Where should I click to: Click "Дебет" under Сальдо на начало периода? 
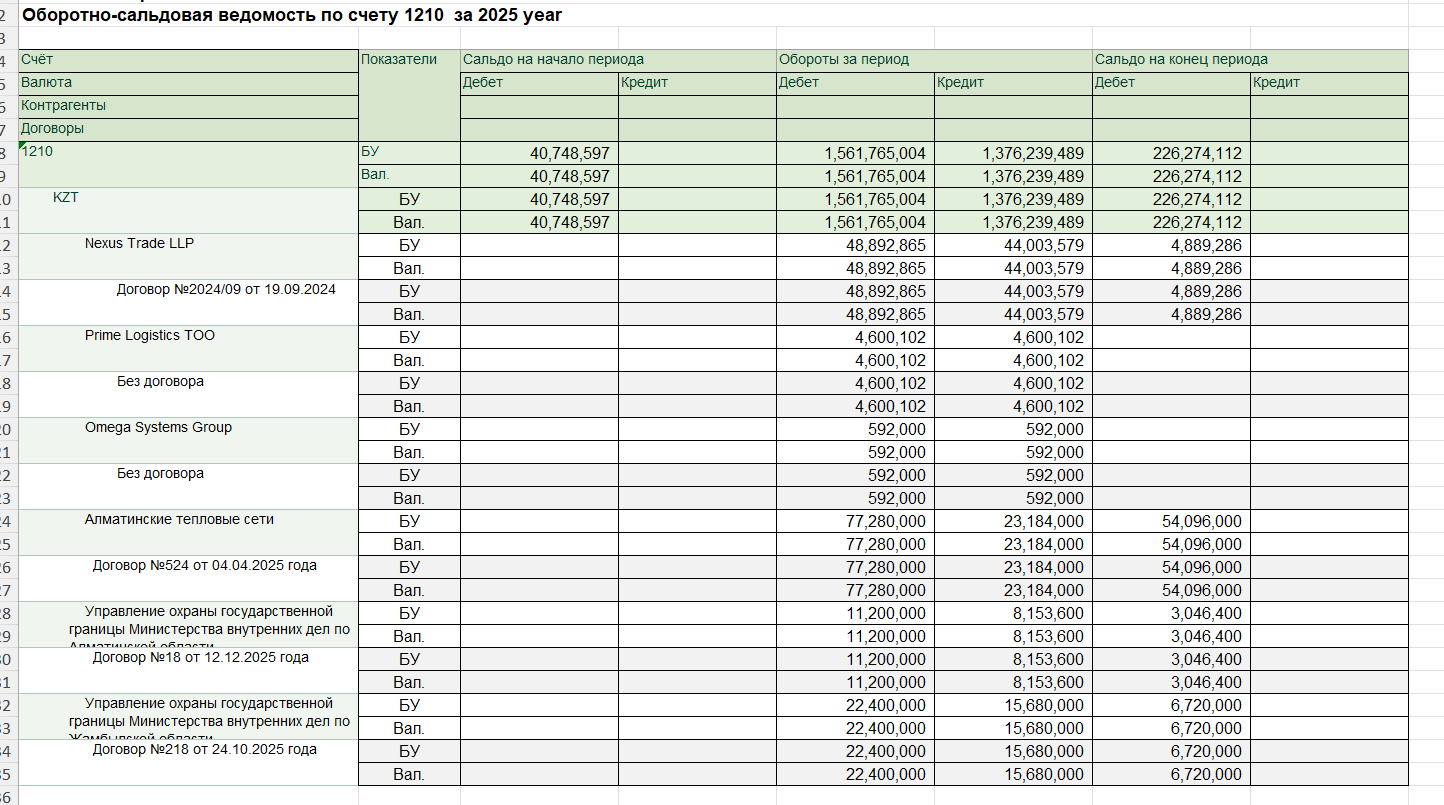(539, 83)
